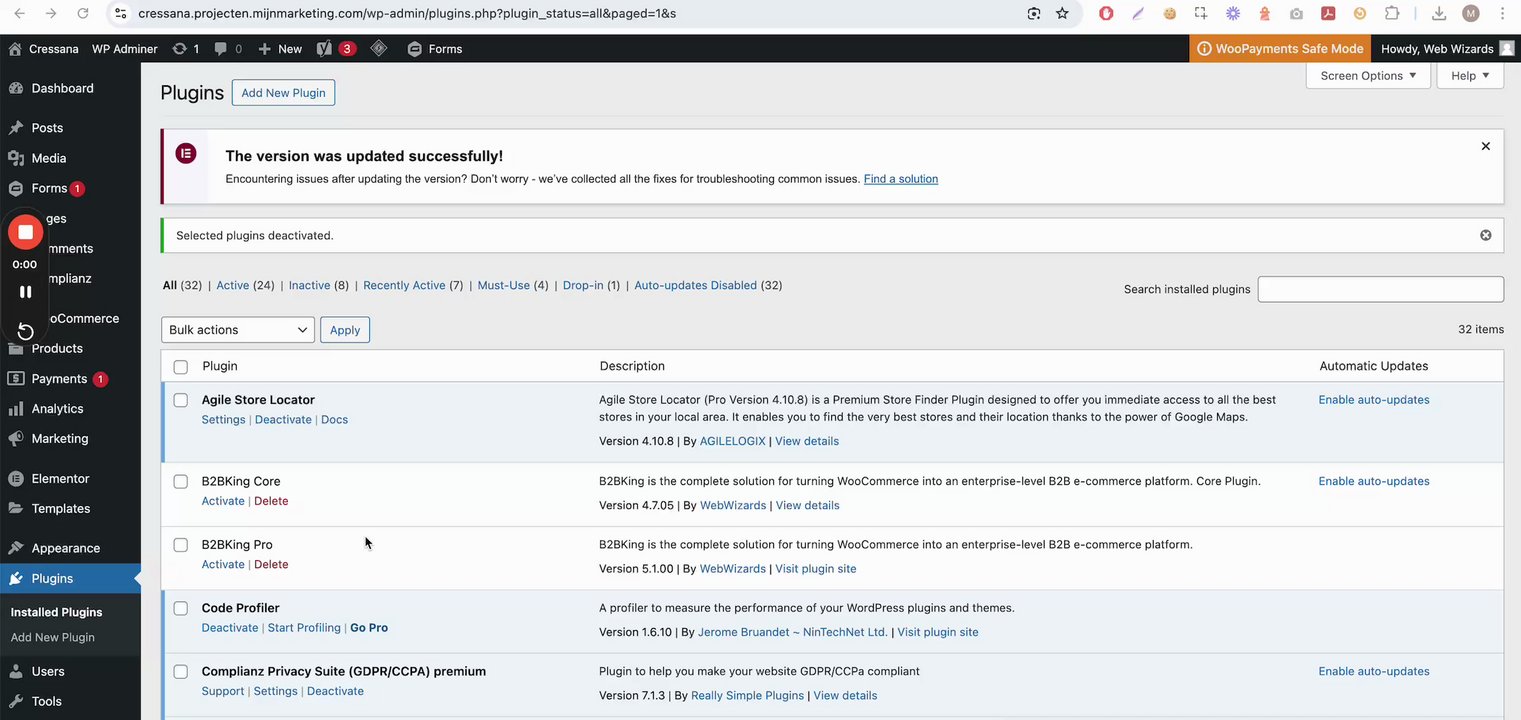Click the comments bubble icon in the admin bar
Image resolution: width=1521 pixels, height=720 pixels.
coord(221,49)
